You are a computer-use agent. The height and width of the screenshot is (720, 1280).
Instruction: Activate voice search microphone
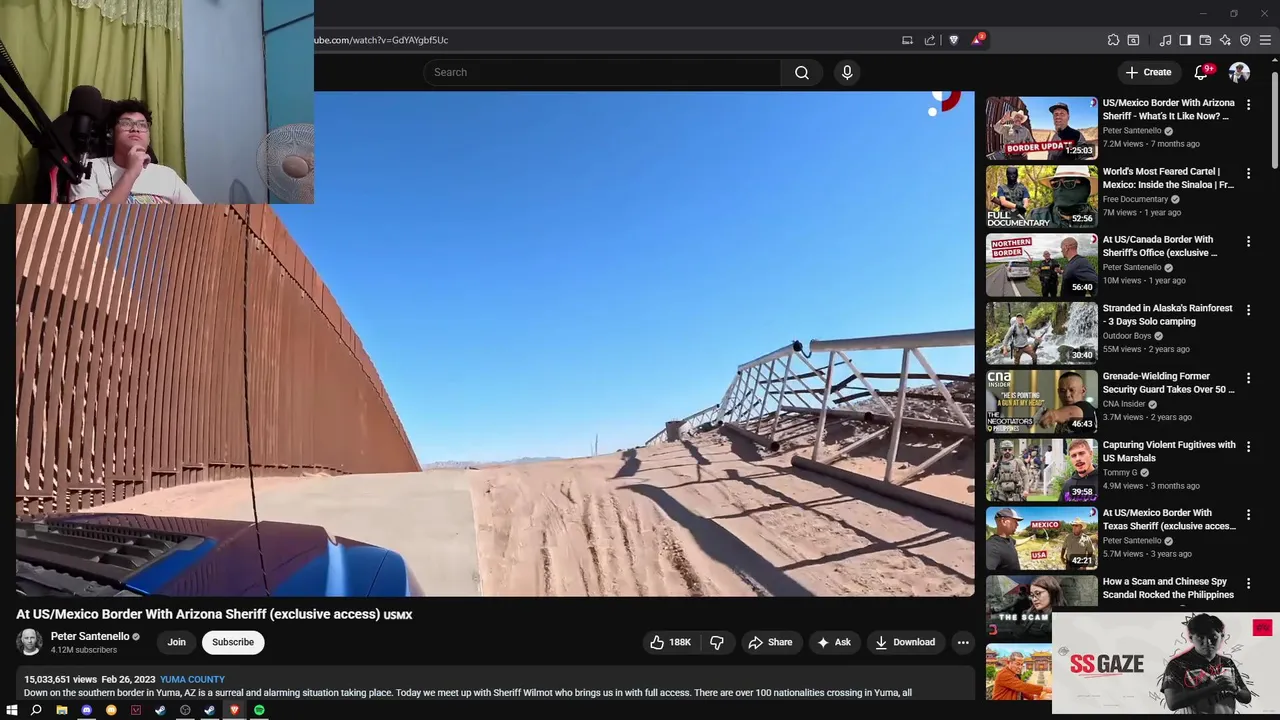847,72
